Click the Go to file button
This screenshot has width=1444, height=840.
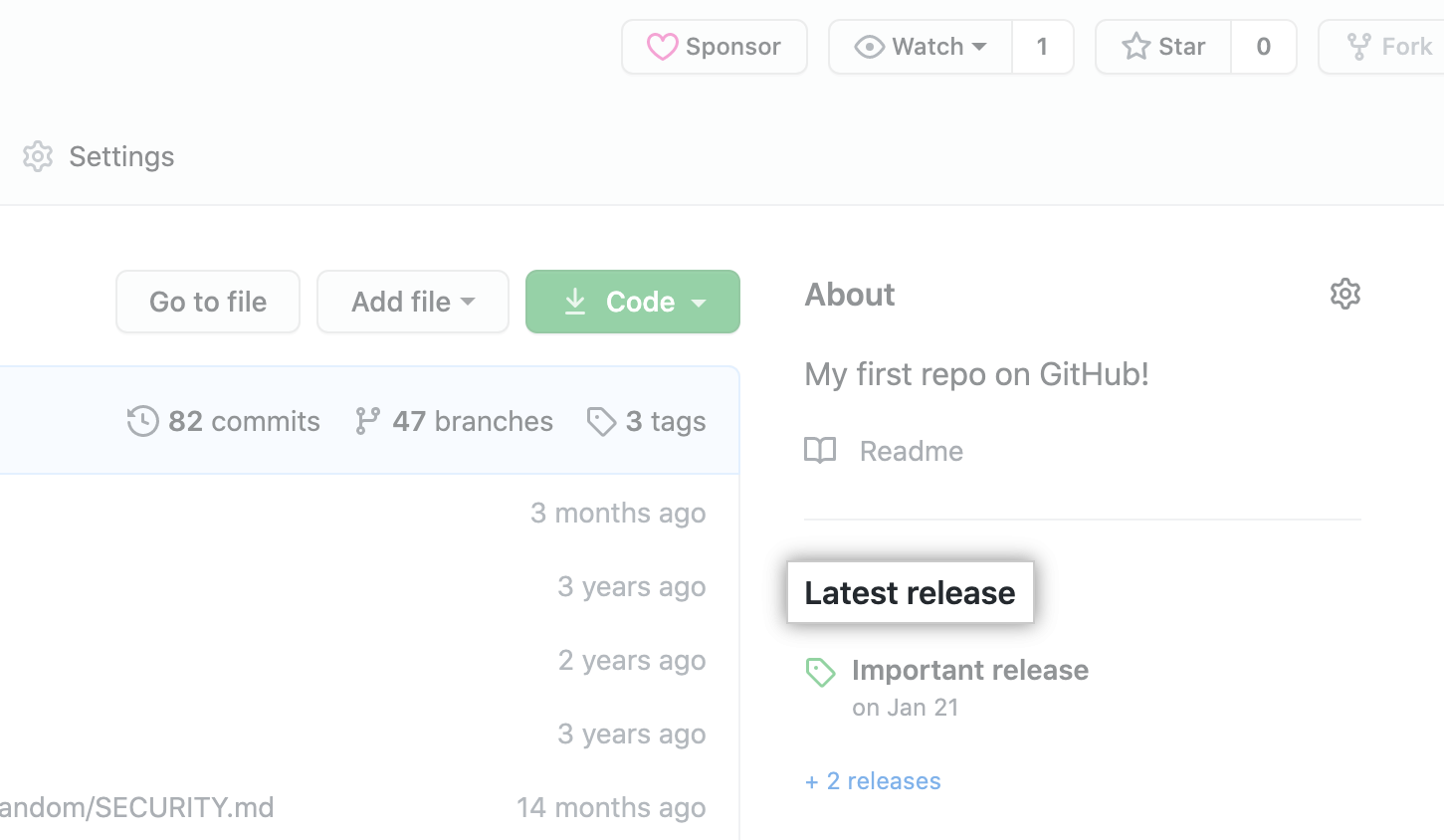[207, 302]
